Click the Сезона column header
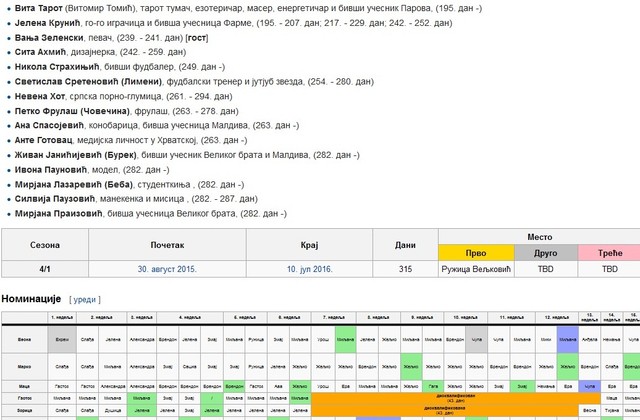This screenshot has width=640, height=420. 45,245
